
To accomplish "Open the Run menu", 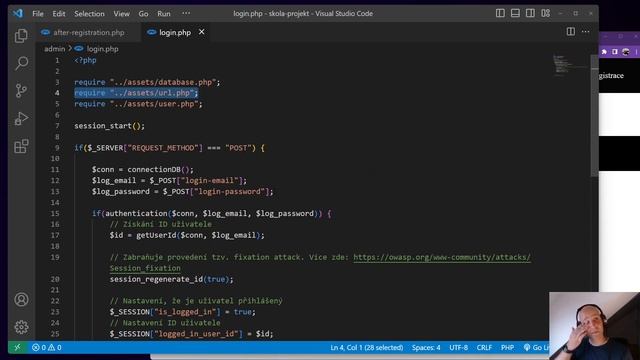I will tap(164, 13).
